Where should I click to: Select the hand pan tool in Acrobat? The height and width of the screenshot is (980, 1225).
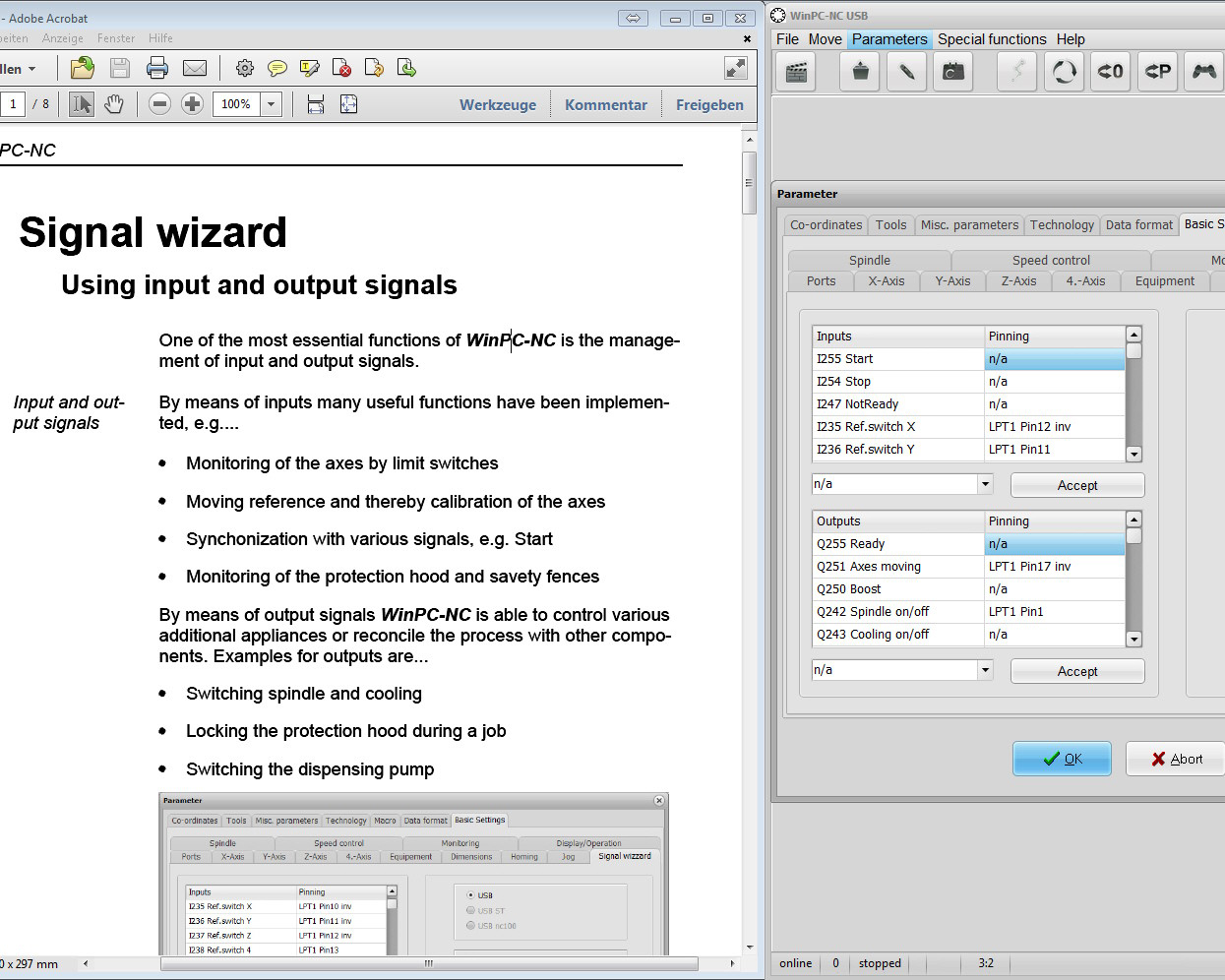tap(114, 103)
